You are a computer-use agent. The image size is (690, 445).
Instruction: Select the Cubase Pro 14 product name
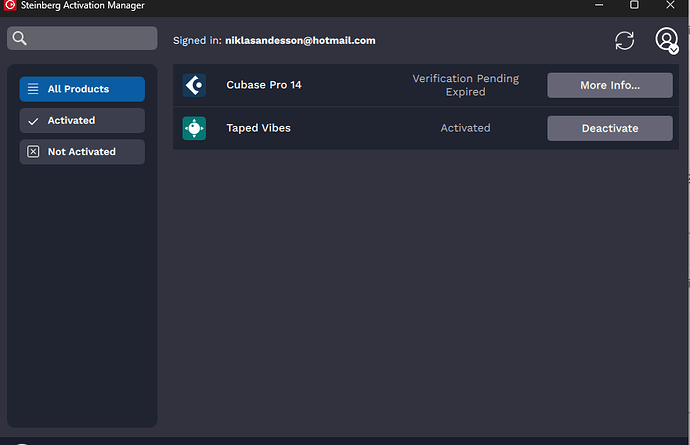coord(264,86)
